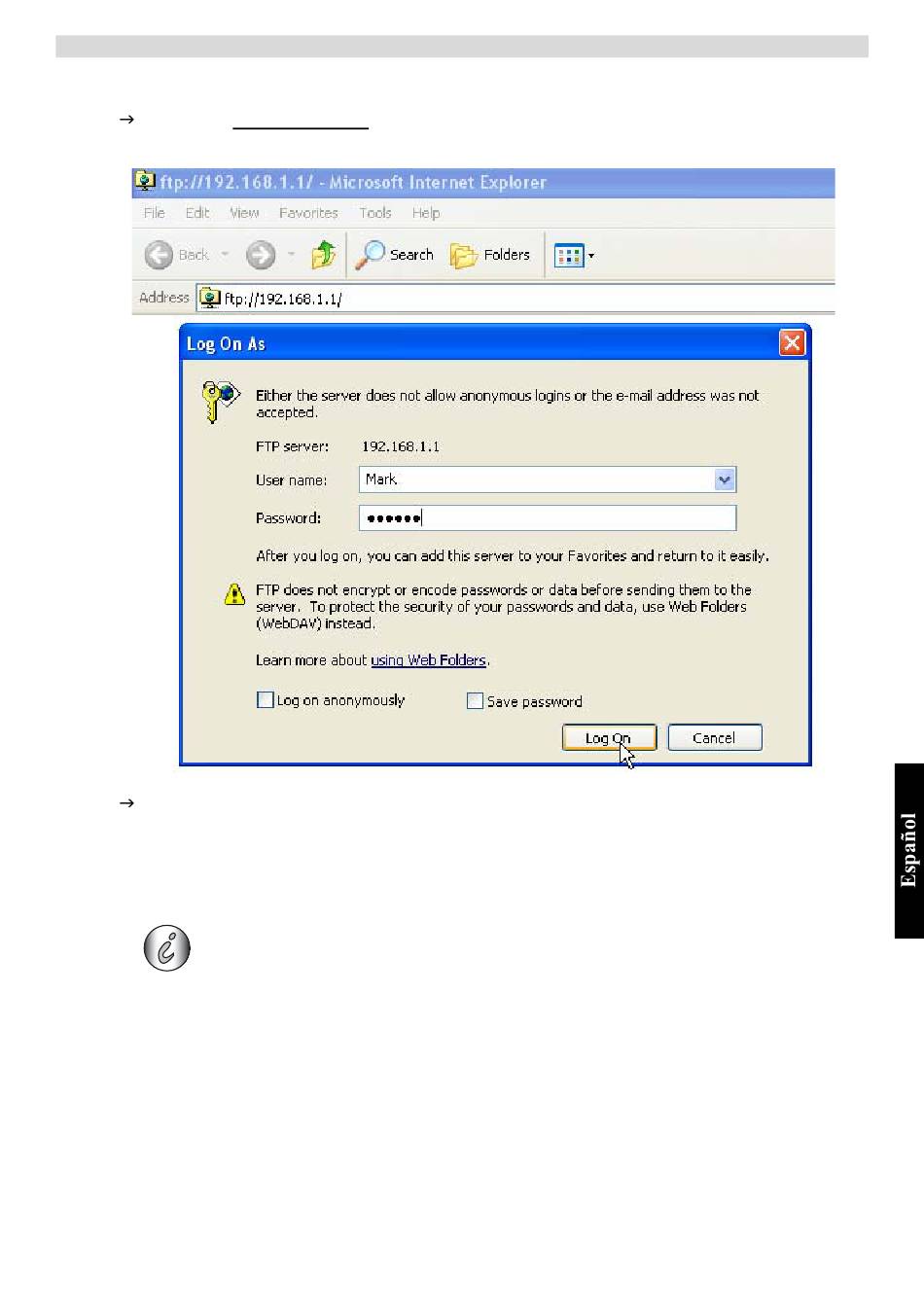Click the Back toolbar label

click(x=194, y=255)
